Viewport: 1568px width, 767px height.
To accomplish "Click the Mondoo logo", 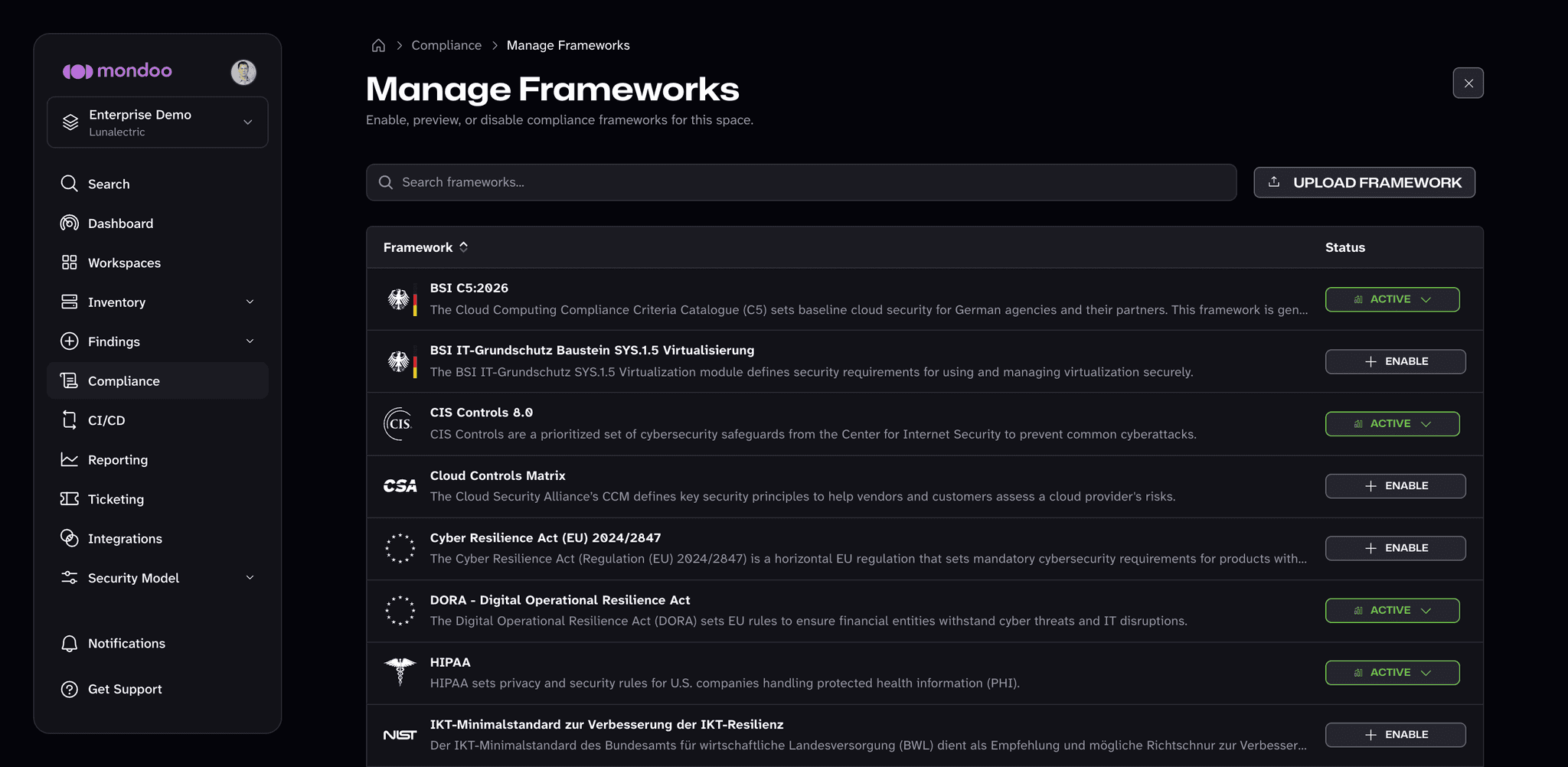I will 117,71.
